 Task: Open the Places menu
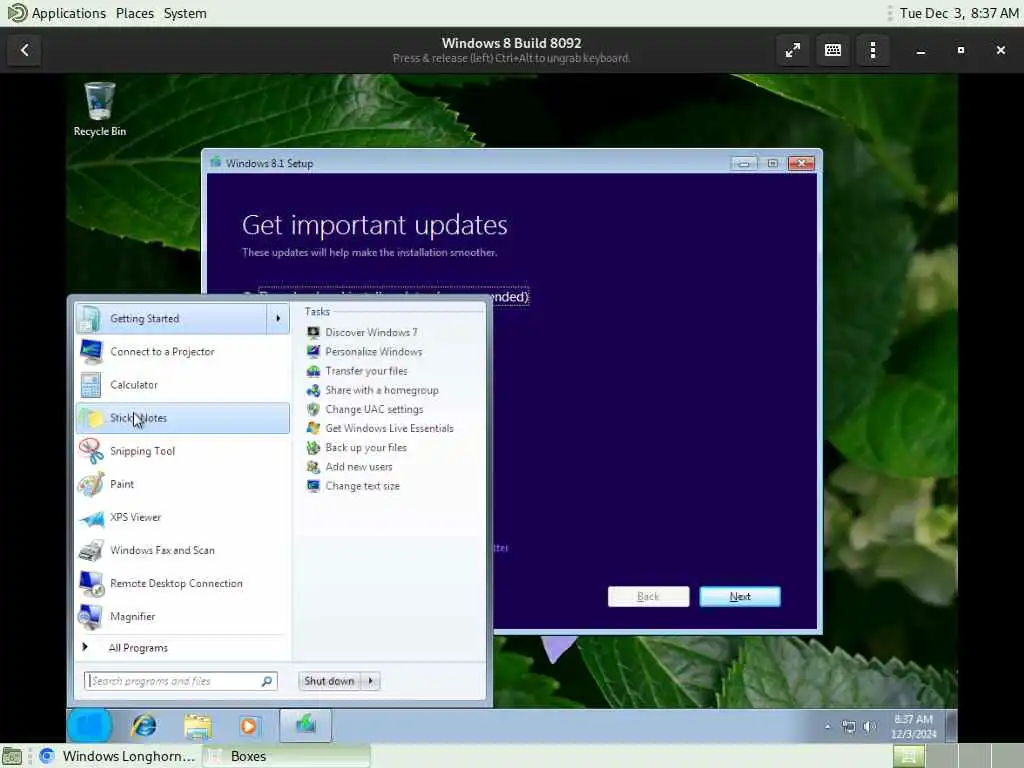coord(135,13)
